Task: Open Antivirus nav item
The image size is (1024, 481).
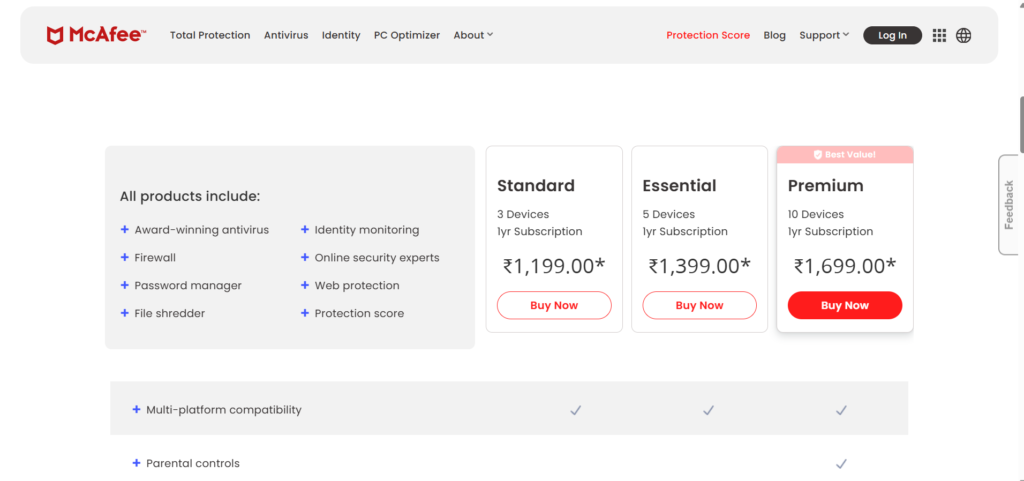Action: (x=286, y=35)
